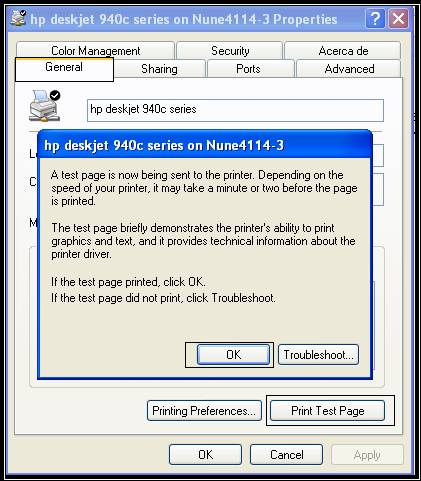The image size is (421, 481).
Task: Click the printer icon beside the name field
Action: coord(45,106)
